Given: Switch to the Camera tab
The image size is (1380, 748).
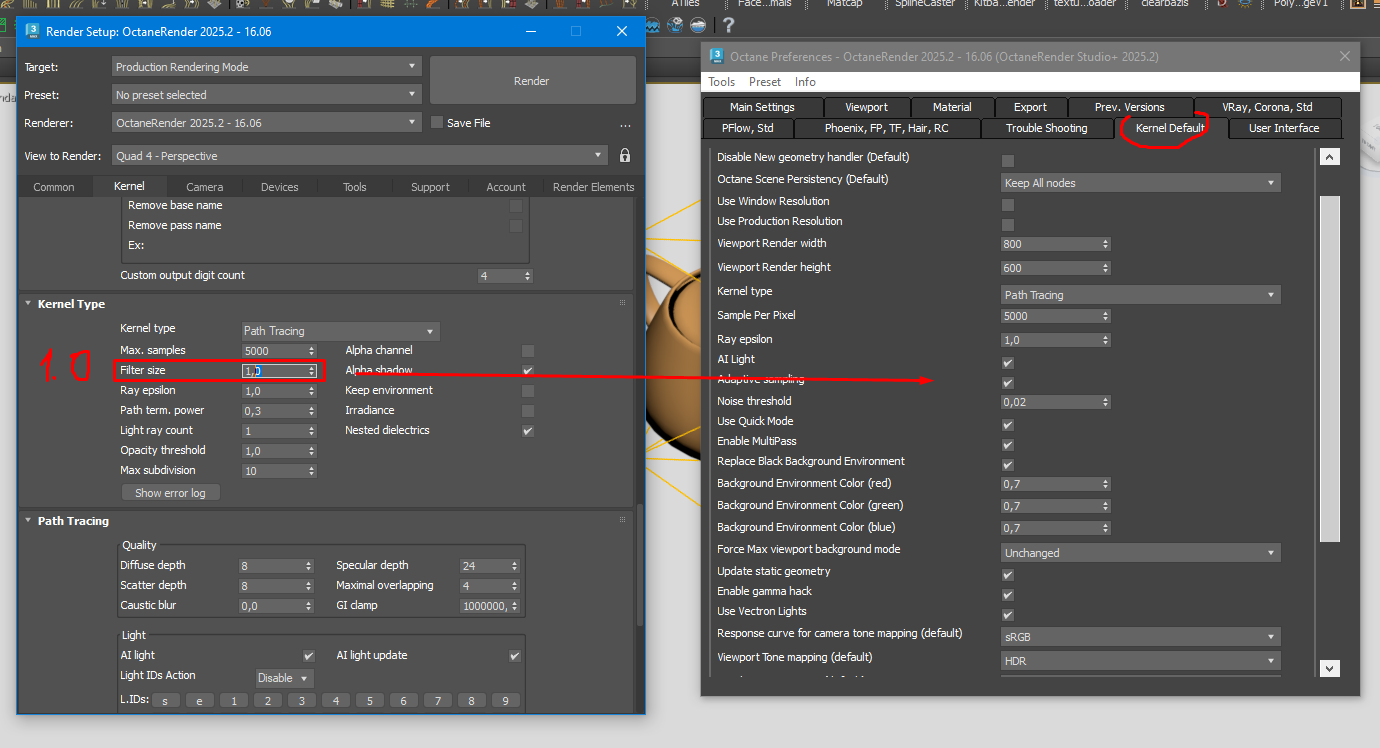Looking at the screenshot, I should tap(205, 187).
